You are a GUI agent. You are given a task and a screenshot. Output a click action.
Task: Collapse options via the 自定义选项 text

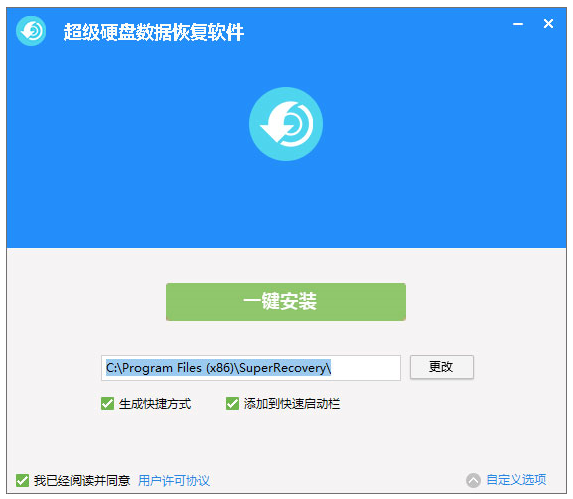tap(516, 480)
